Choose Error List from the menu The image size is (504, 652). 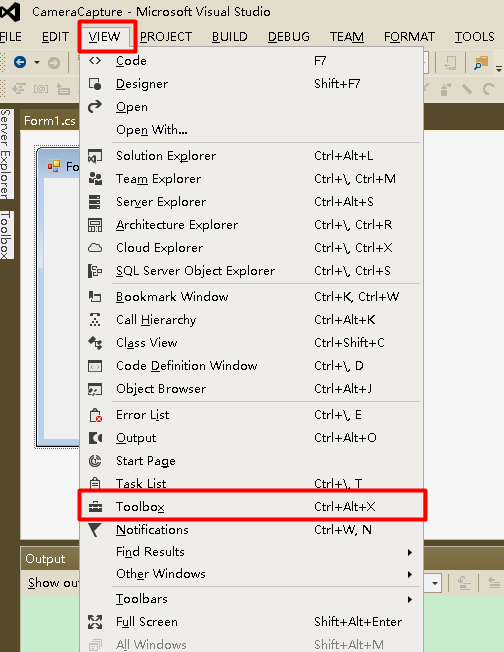coord(252,415)
